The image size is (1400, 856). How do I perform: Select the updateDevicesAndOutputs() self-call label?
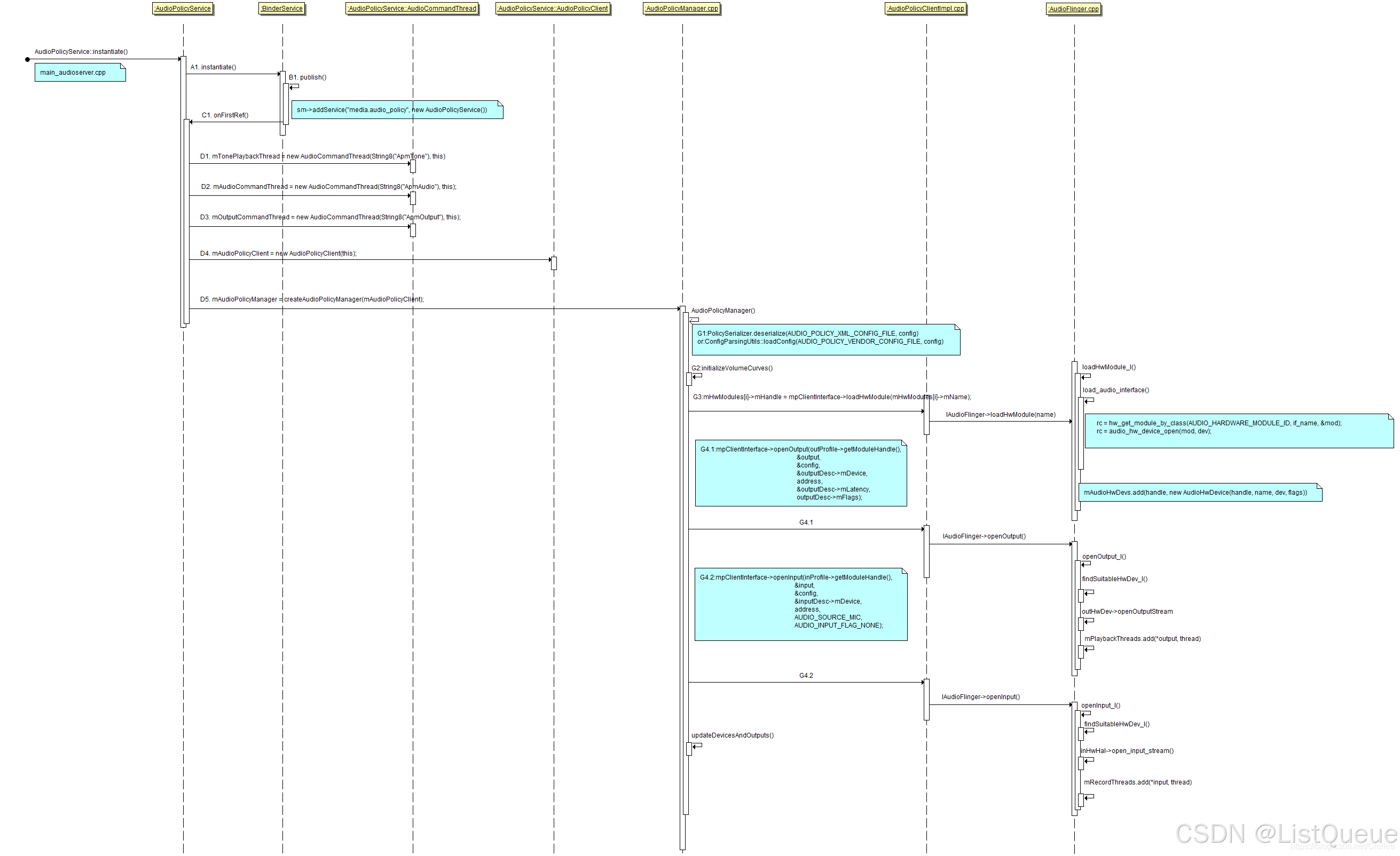pos(732,735)
